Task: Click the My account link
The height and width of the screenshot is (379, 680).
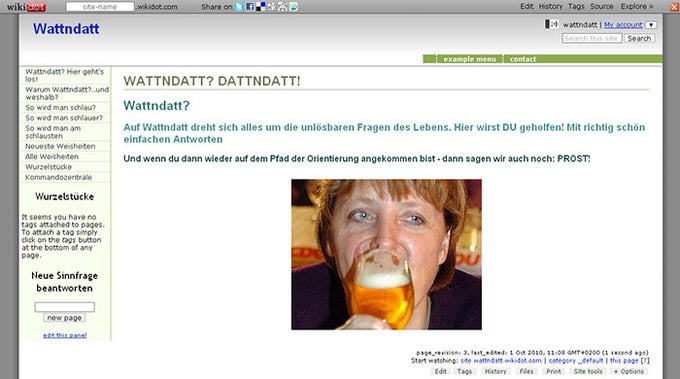Action: click(x=623, y=25)
